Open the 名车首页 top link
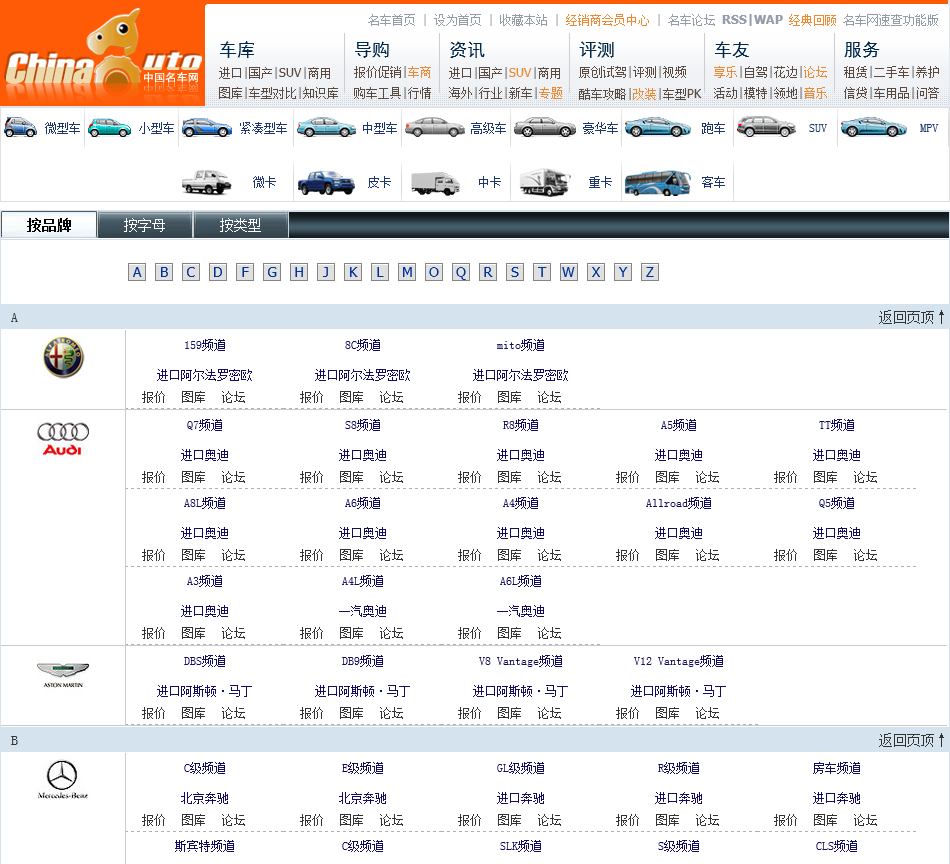The image size is (950, 864). (x=392, y=21)
